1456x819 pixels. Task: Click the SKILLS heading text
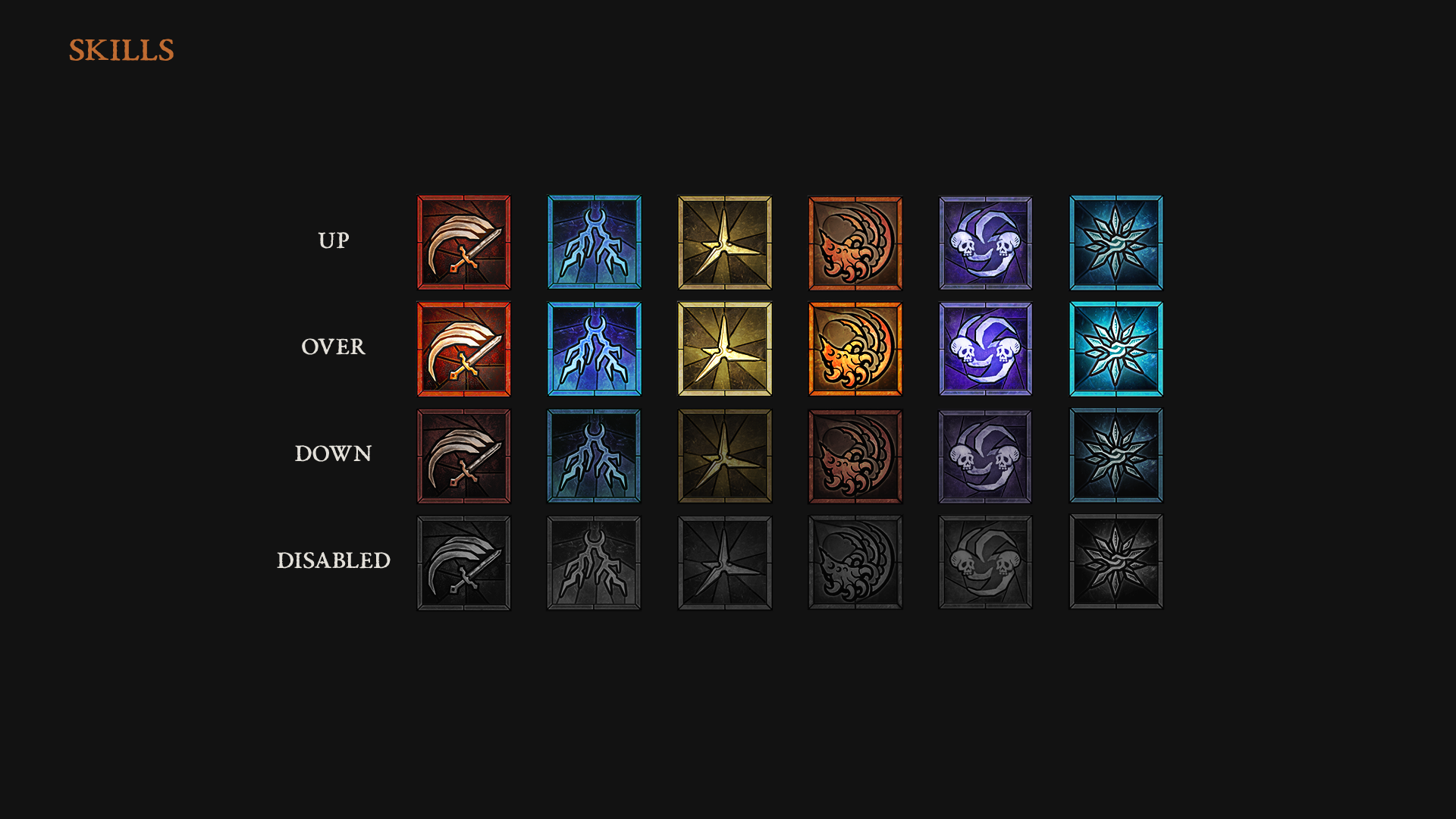[121, 50]
